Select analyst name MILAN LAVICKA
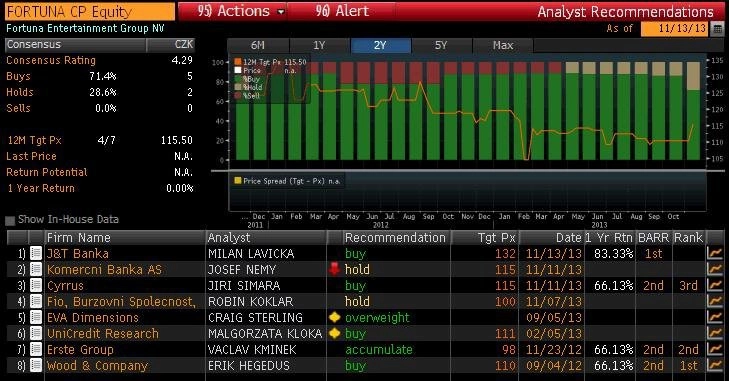 coord(251,254)
